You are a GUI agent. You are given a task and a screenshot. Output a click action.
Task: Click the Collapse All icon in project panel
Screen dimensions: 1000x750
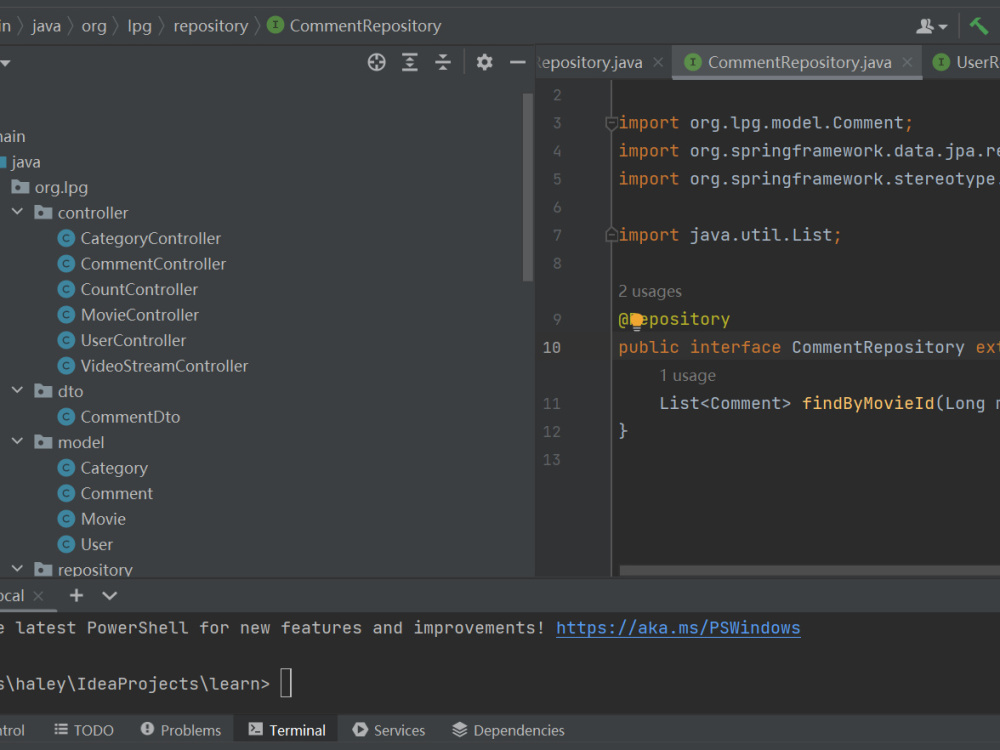(x=443, y=62)
